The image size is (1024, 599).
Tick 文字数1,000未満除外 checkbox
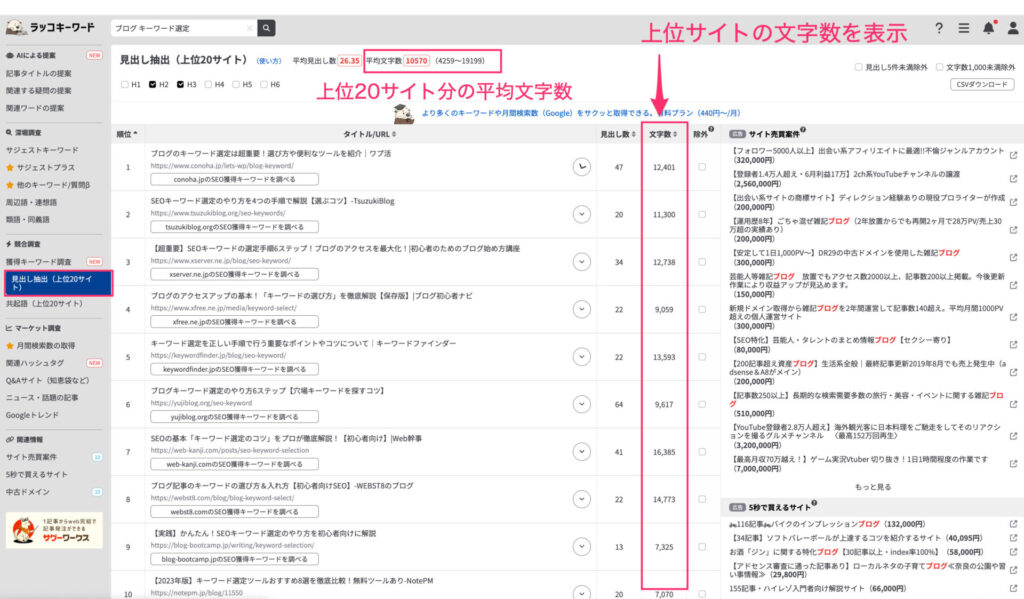click(x=939, y=67)
